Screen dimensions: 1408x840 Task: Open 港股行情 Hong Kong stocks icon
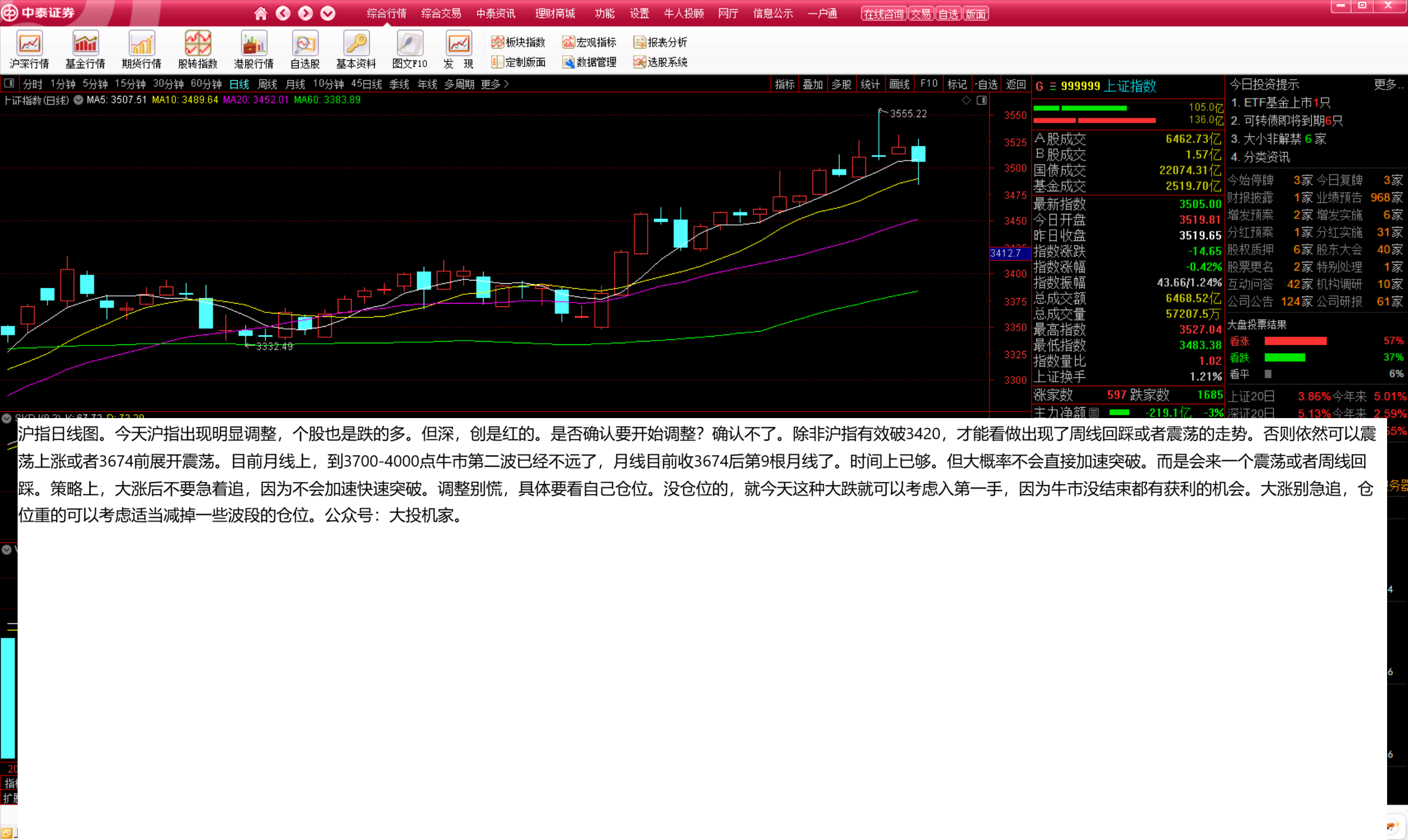pyautogui.click(x=254, y=51)
